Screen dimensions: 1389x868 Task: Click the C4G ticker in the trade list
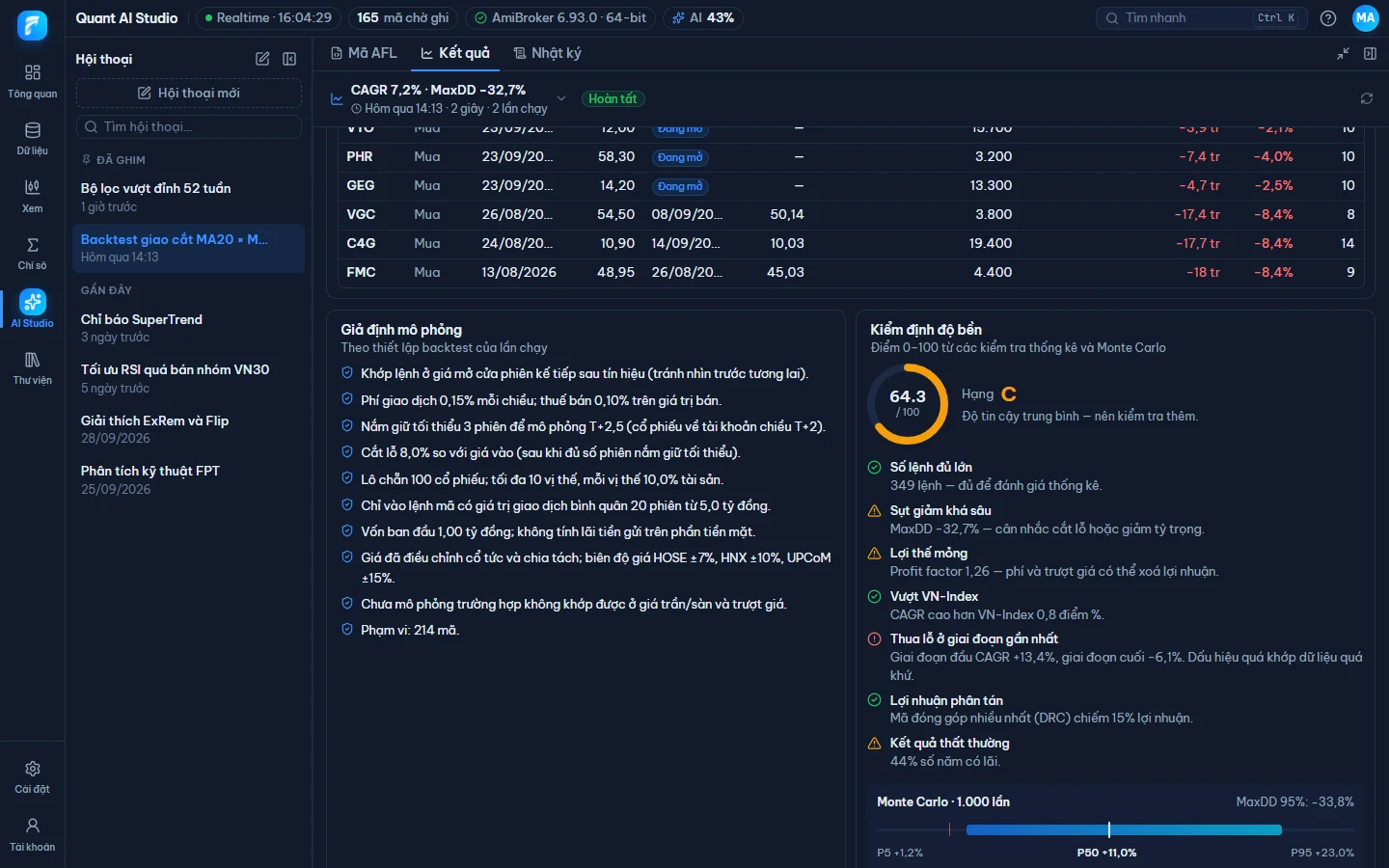point(361,243)
